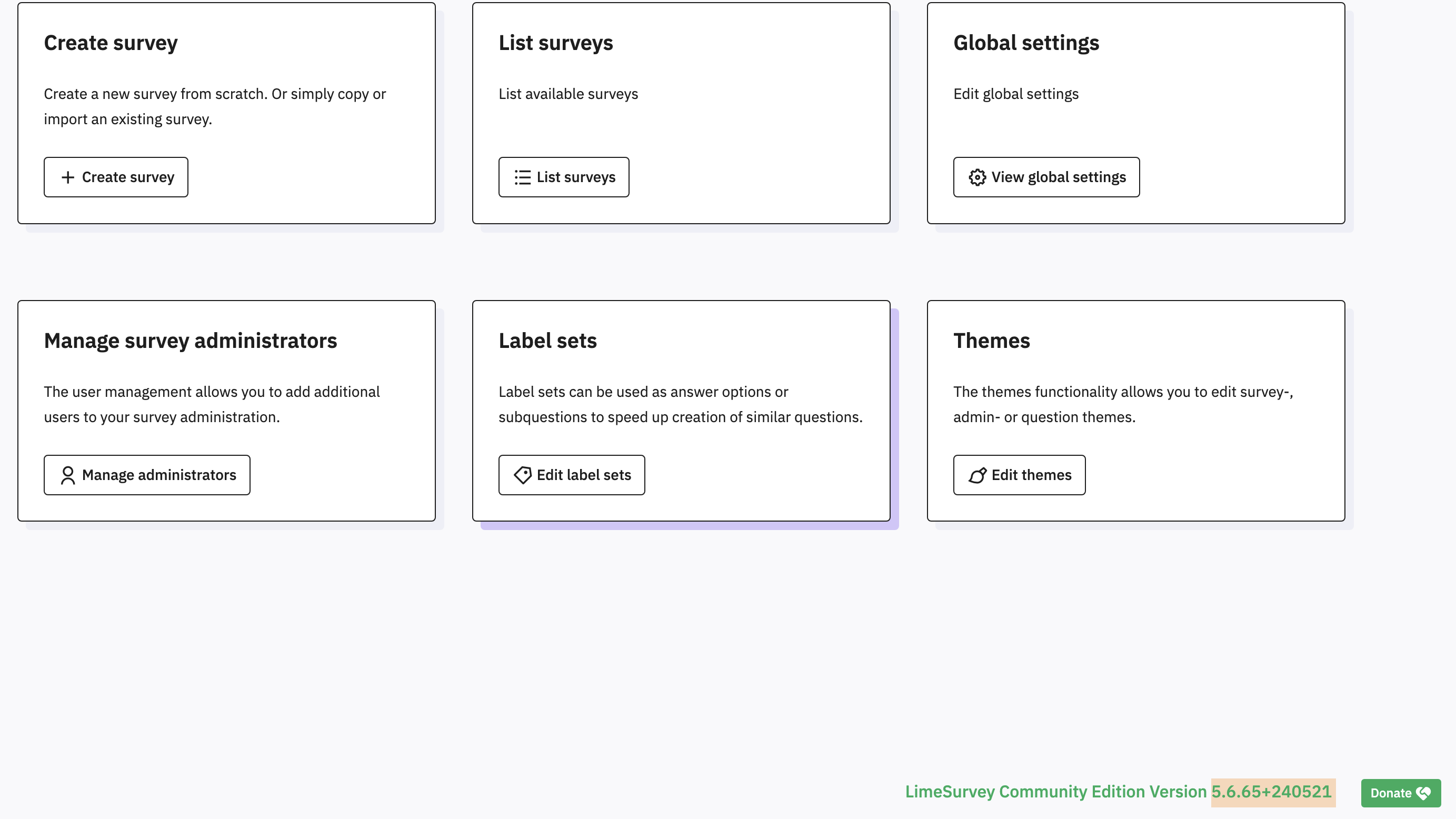
Task: Click highlighted version number 5.6.65+240521
Action: pos(1272,792)
